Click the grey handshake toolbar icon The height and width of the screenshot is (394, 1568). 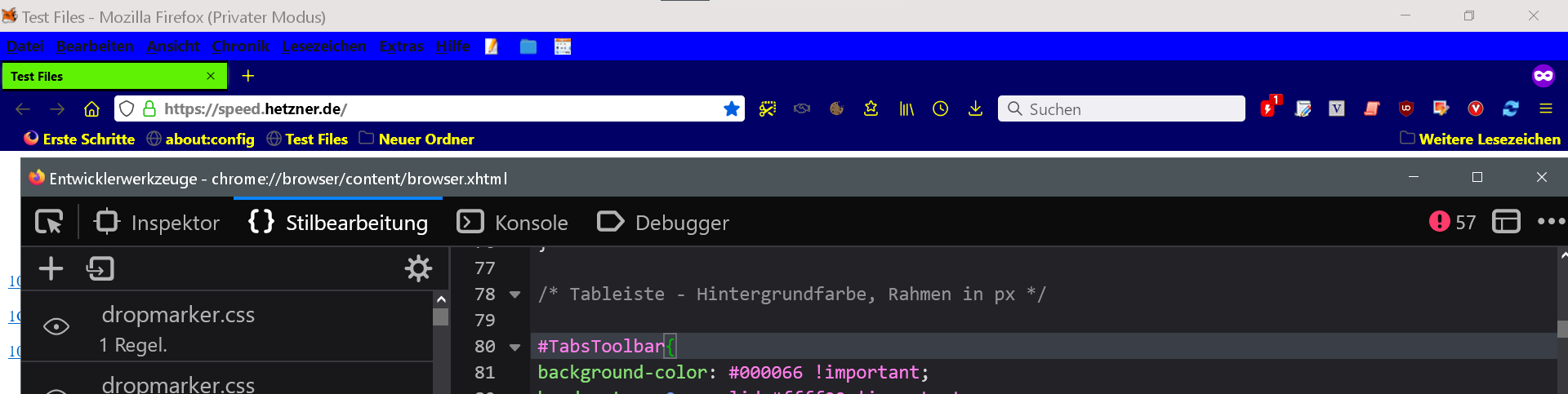point(802,108)
